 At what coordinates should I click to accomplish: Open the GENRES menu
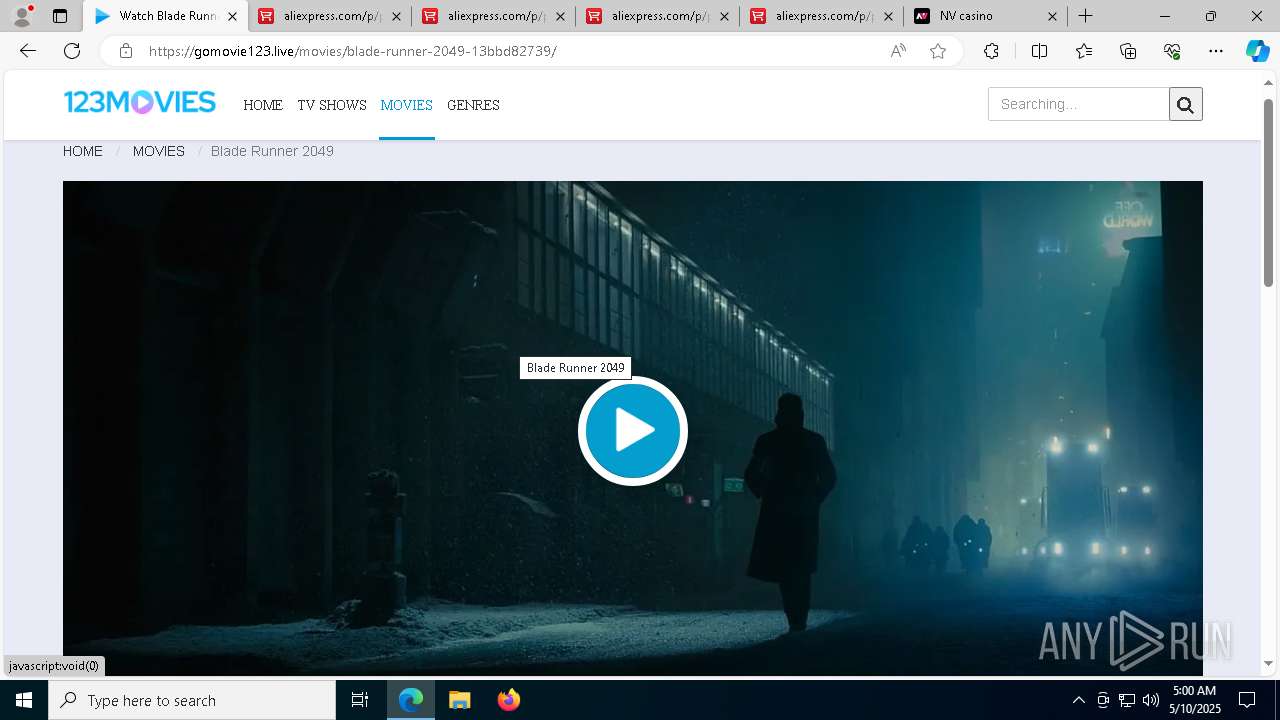(x=473, y=105)
